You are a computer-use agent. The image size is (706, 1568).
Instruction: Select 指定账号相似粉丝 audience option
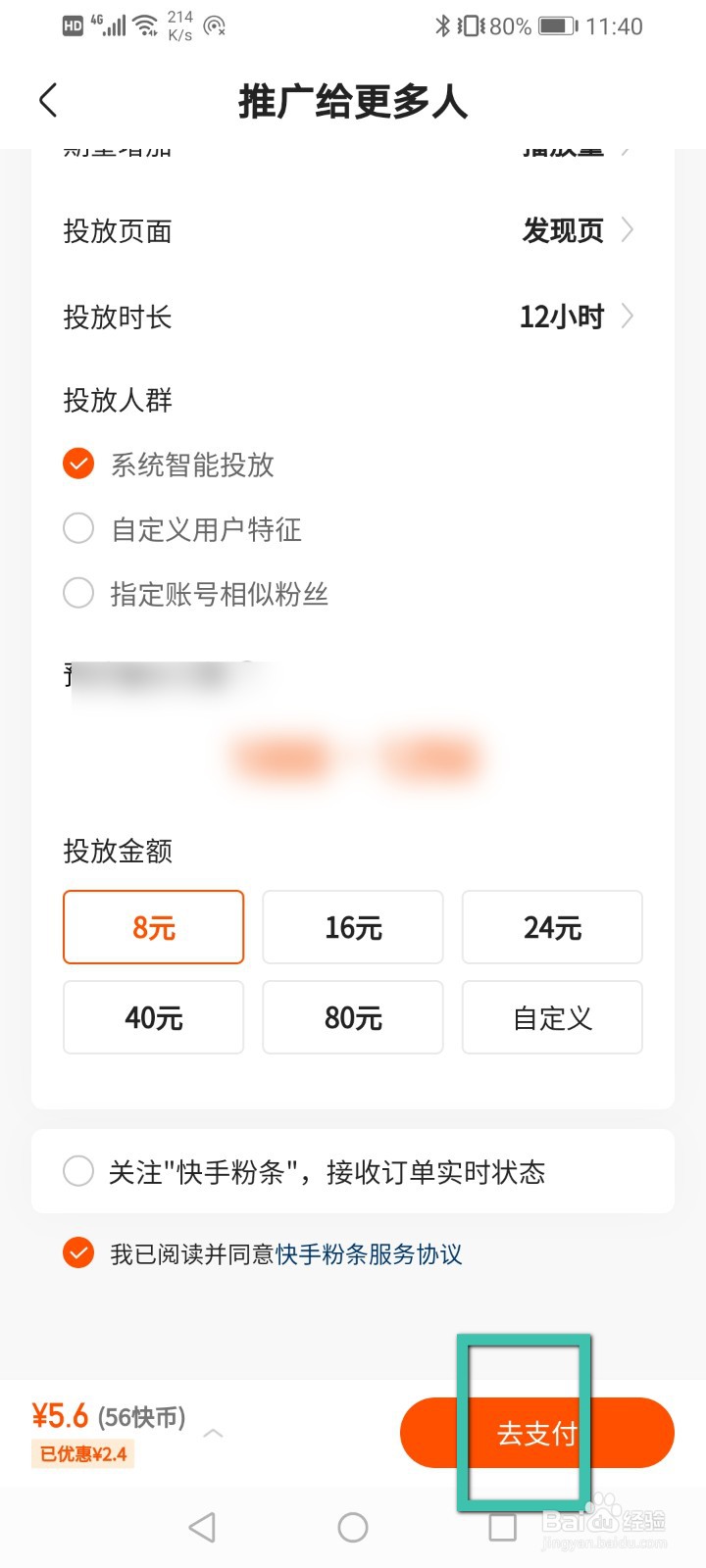coord(78,593)
